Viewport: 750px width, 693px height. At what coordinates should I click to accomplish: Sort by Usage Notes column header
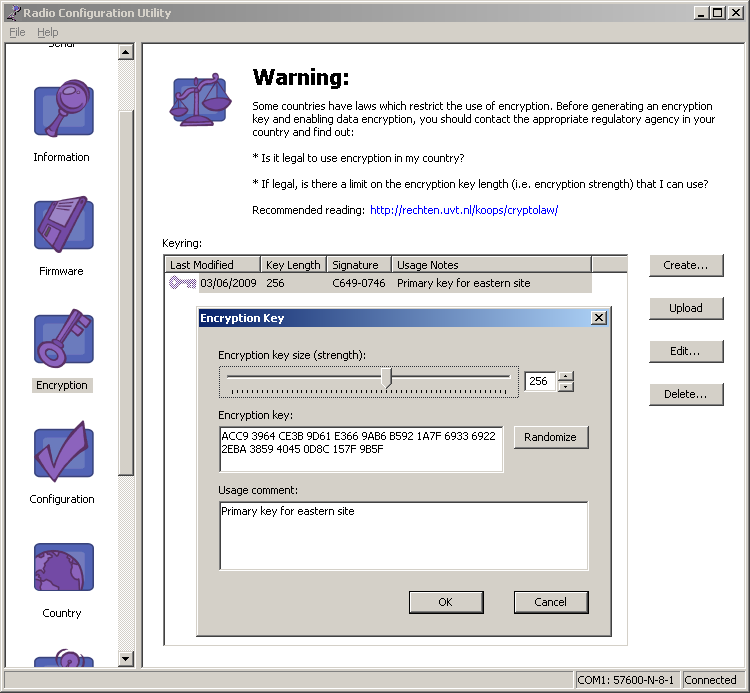pos(491,264)
